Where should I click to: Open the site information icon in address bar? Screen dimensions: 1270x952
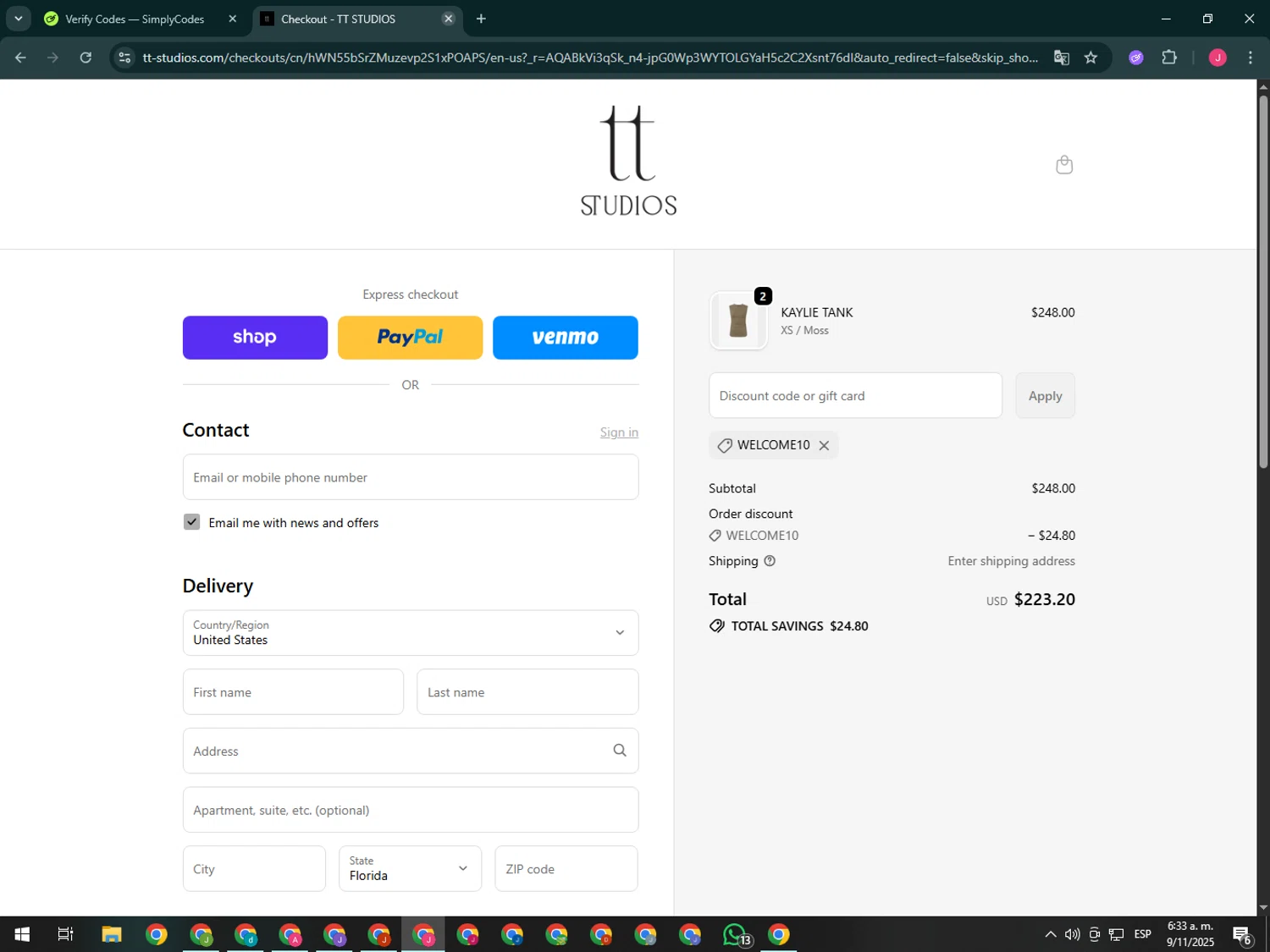click(124, 58)
